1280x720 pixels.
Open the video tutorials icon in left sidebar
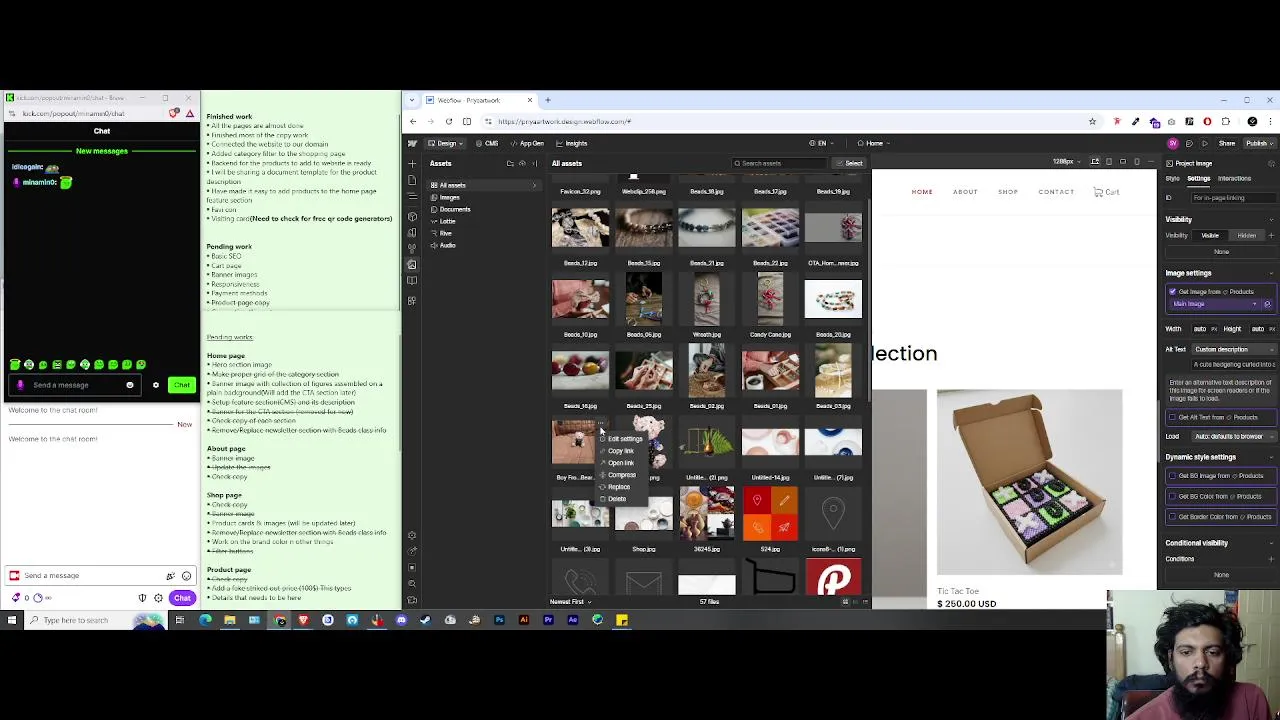[412, 600]
